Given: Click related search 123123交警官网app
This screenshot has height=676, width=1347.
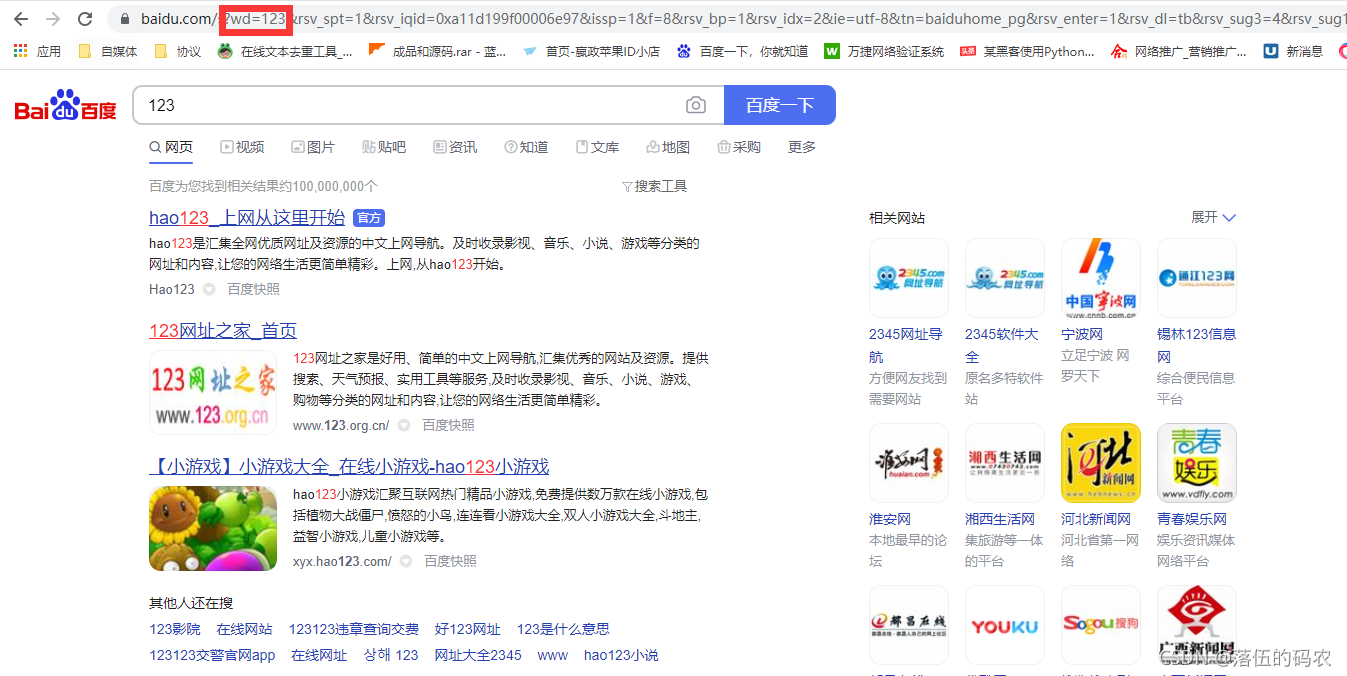Looking at the screenshot, I should pyautogui.click(x=212, y=656).
